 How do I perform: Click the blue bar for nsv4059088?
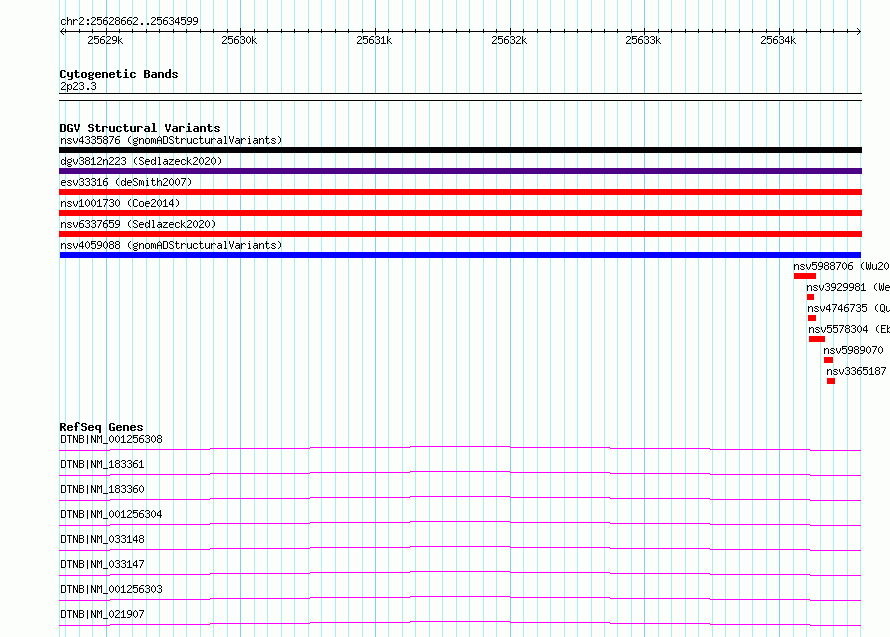click(x=460, y=255)
